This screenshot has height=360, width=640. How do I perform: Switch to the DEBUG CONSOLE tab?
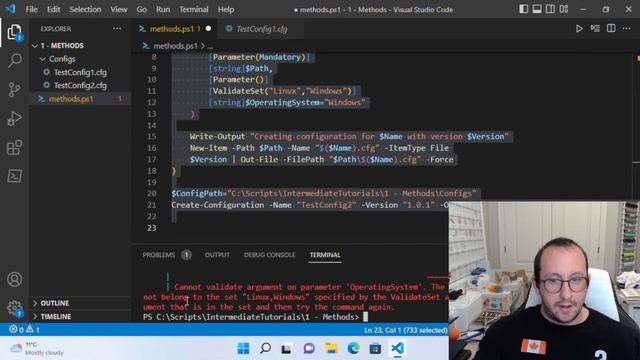click(x=269, y=255)
